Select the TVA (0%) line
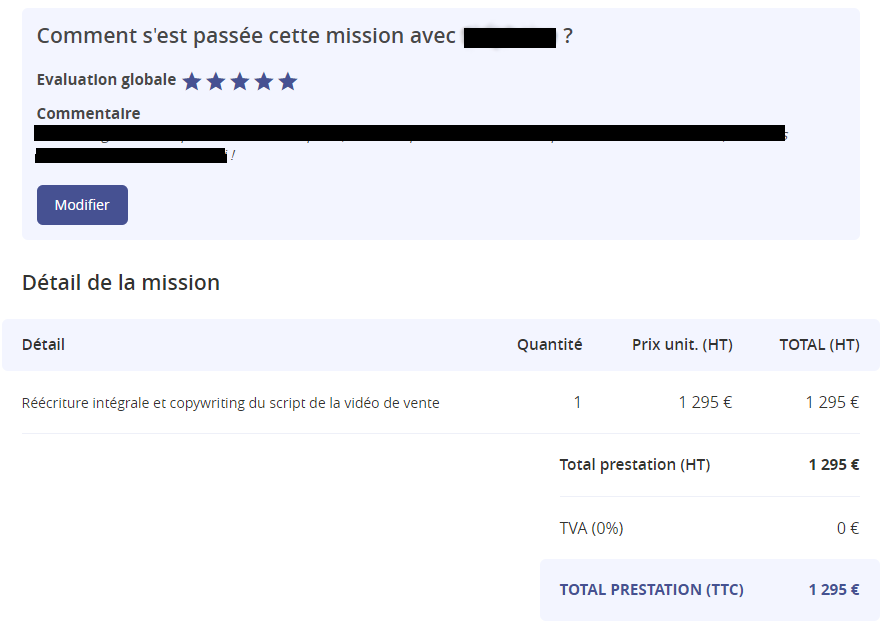The height and width of the screenshot is (631, 885). 591,528
